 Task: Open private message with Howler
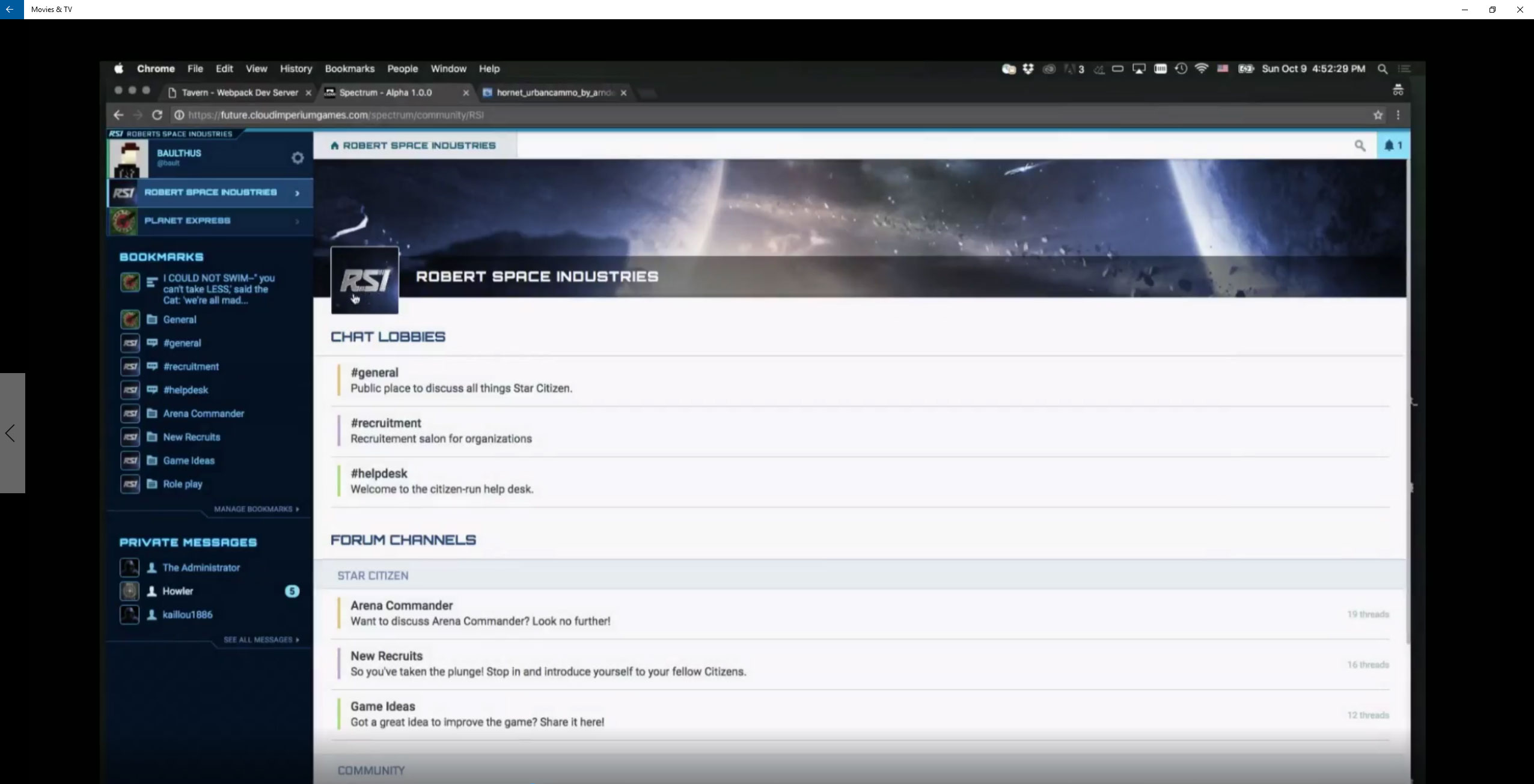click(178, 591)
